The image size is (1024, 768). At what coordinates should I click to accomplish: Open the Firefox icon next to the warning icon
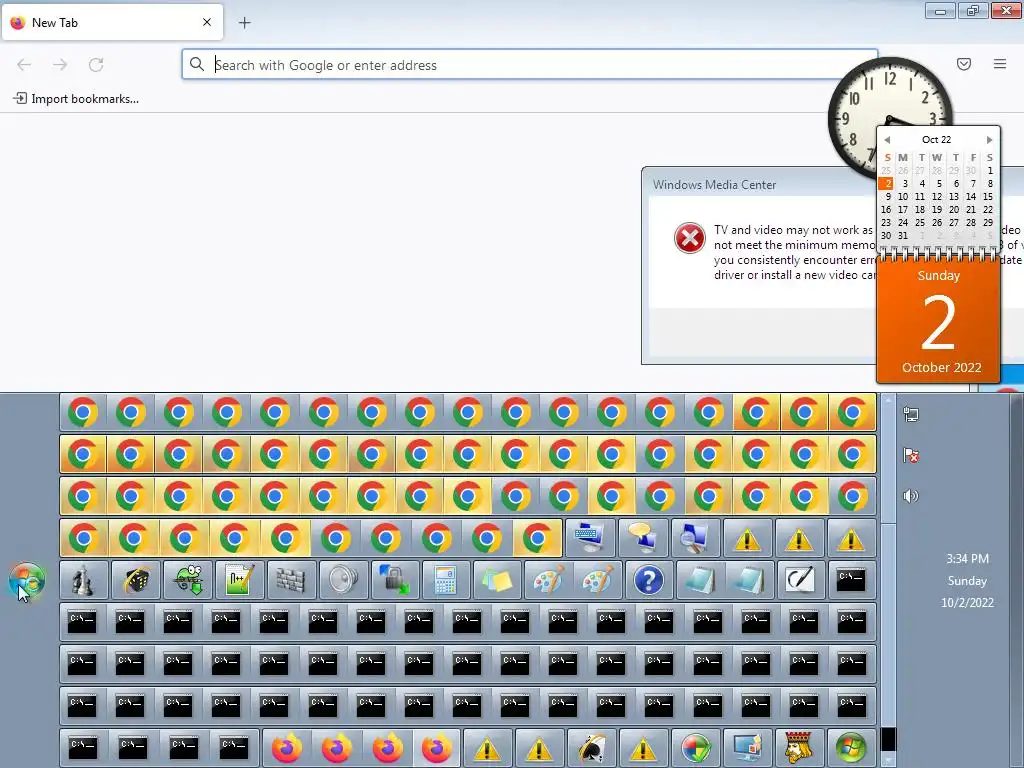436,748
